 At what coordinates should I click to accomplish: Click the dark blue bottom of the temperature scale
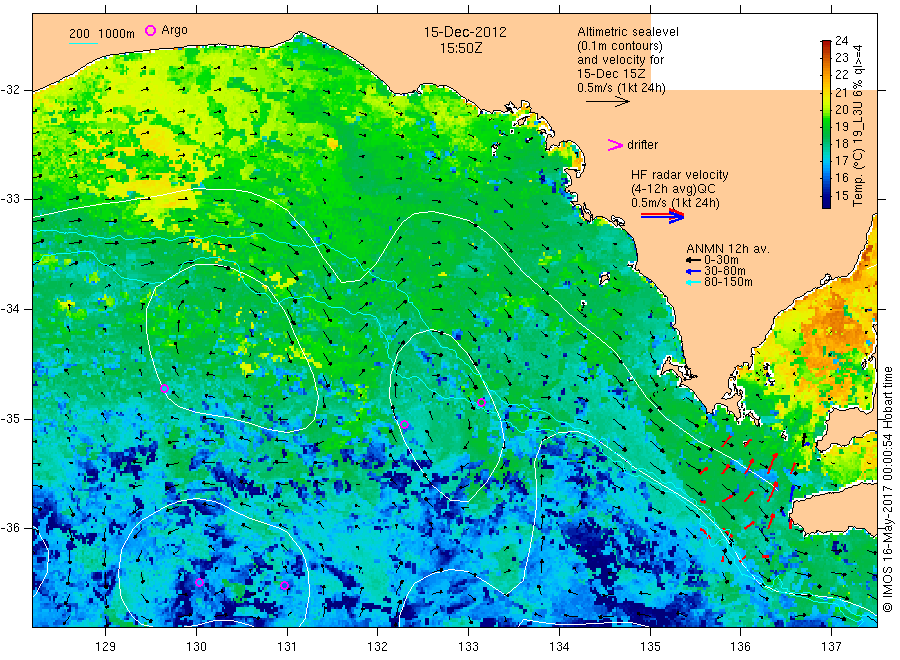point(826,204)
